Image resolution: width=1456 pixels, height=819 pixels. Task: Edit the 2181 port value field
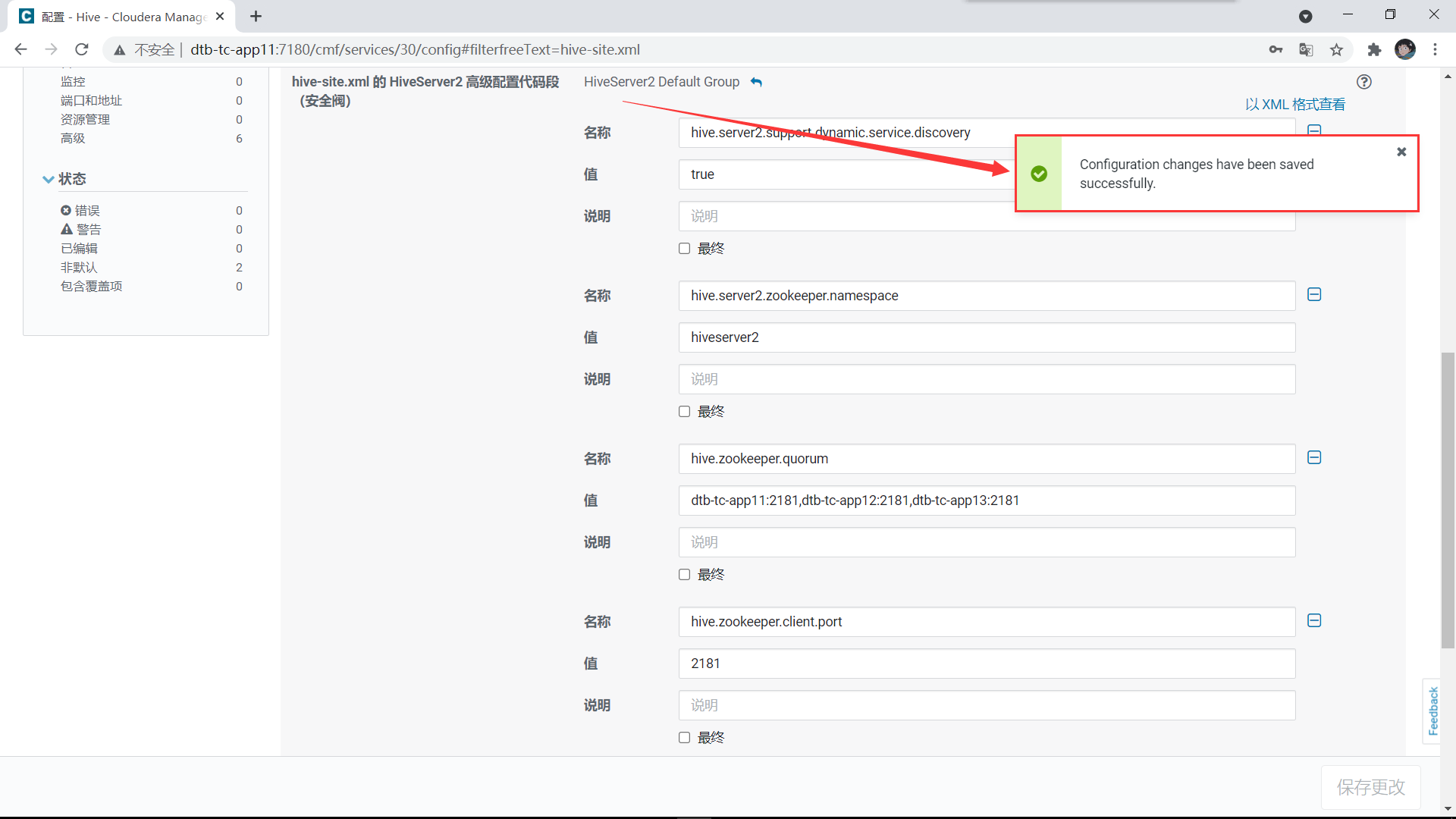[x=987, y=664]
